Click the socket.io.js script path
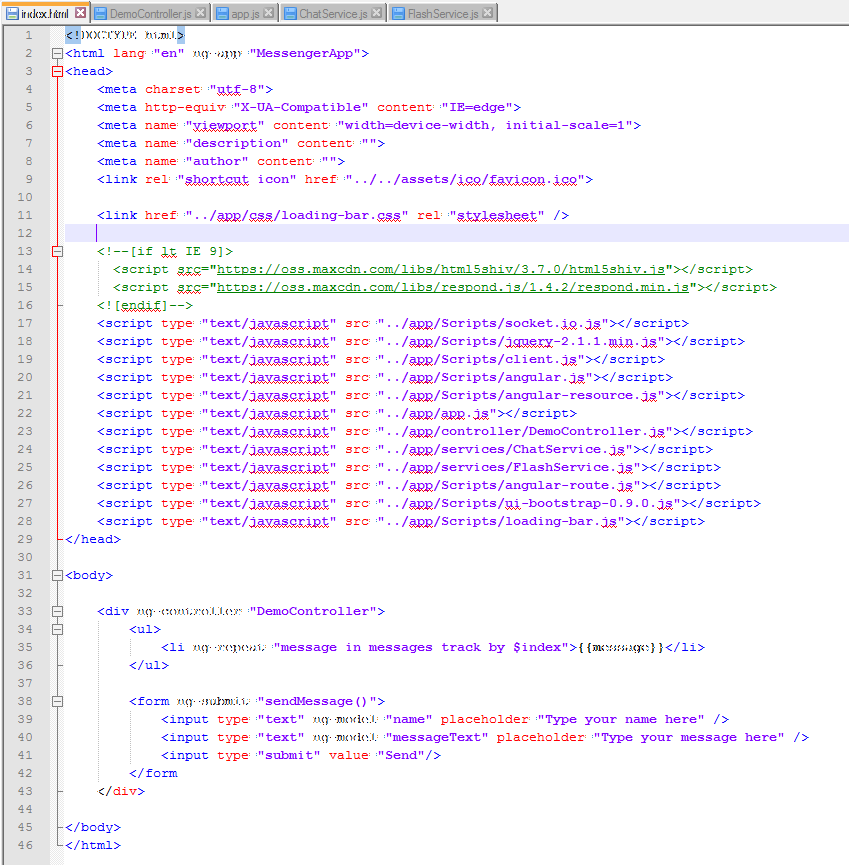Image resolution: width=849 pixels, height=865 pixels. click(x=493, y=323)
